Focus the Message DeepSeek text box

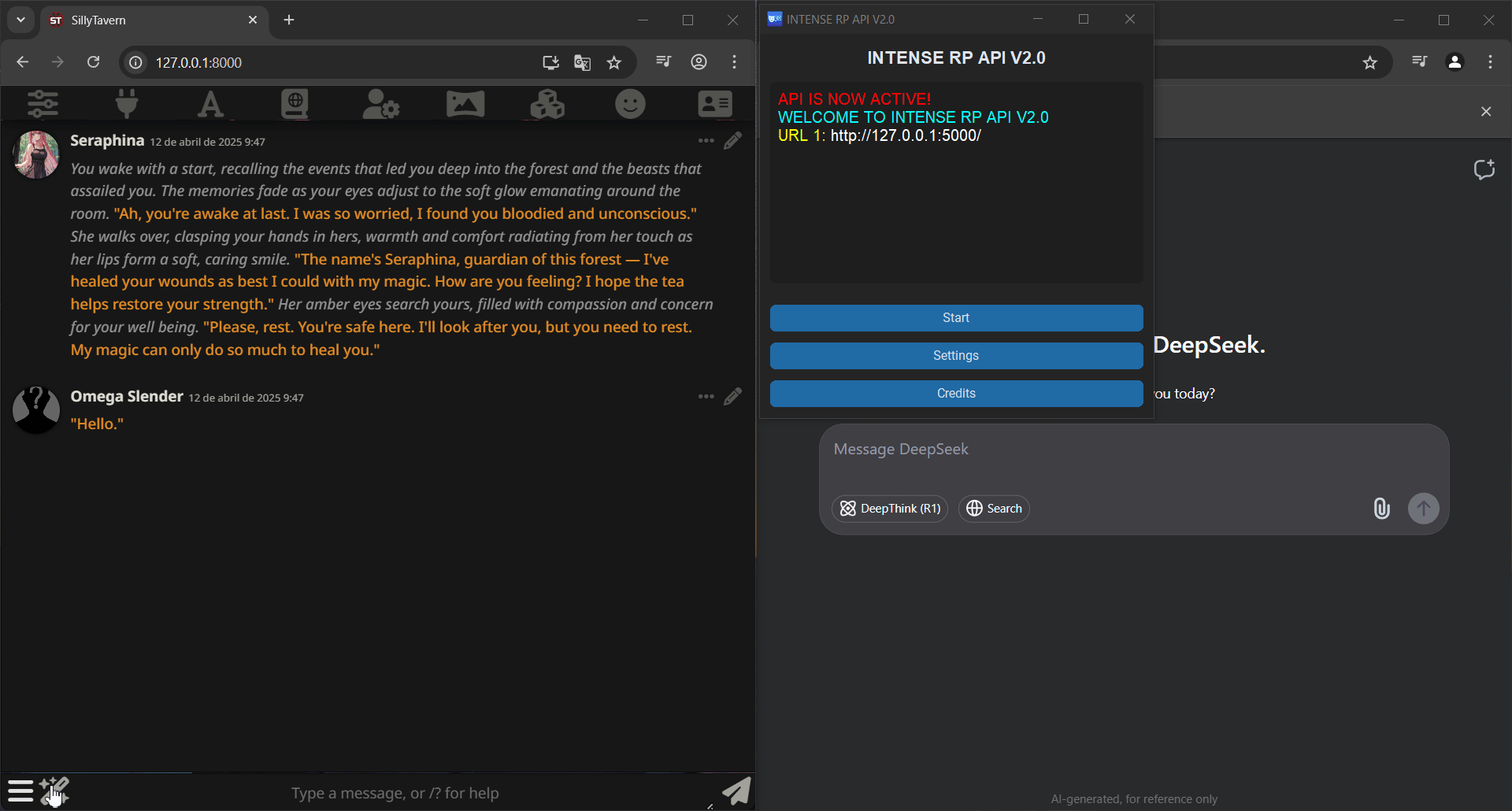tap(1134, 450)
